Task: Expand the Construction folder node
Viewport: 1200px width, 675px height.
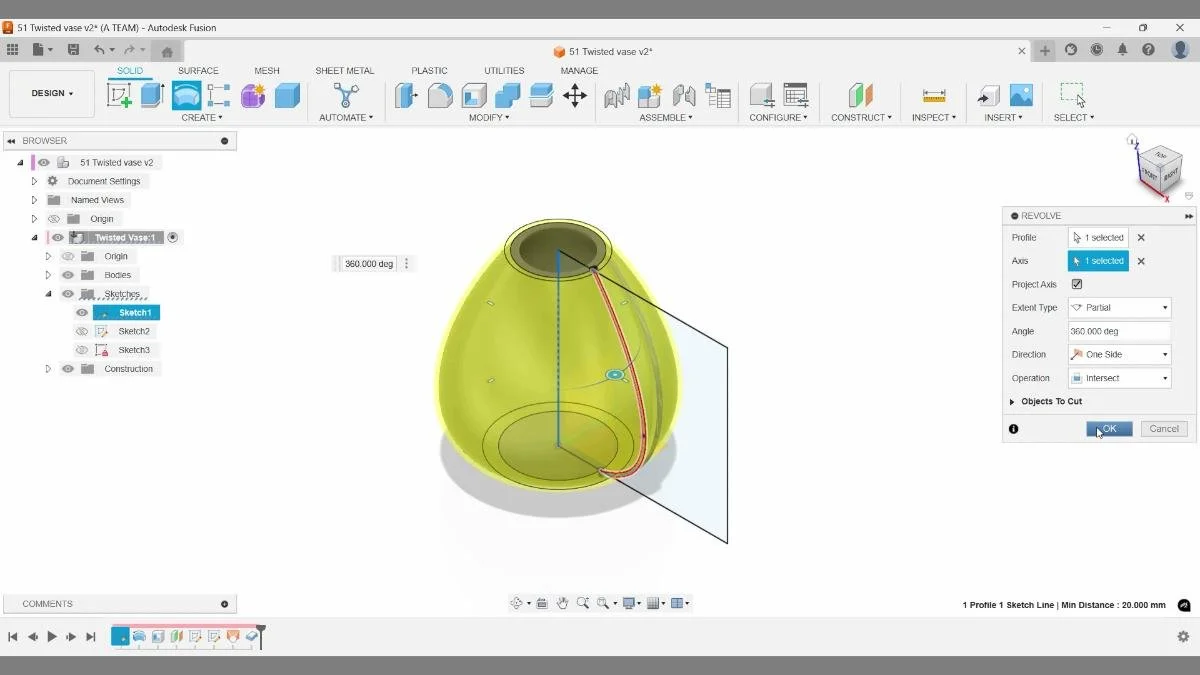Action: pos(48,369)
